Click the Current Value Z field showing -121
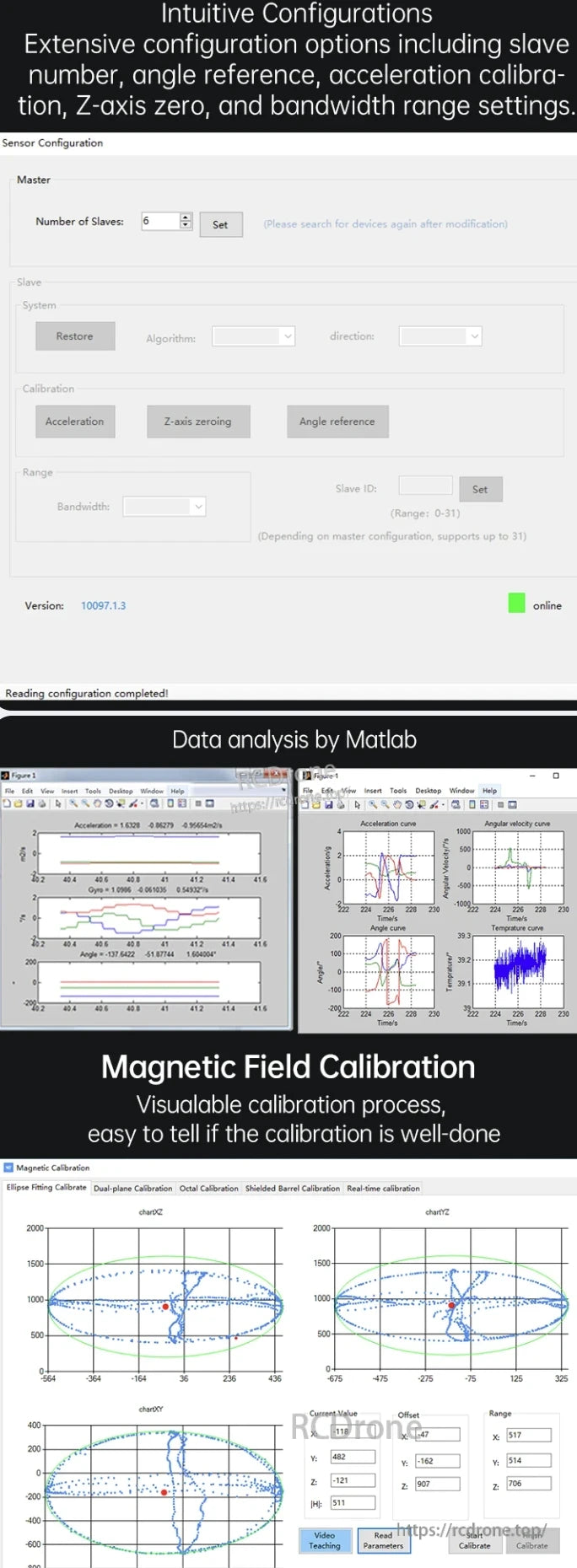The height and width of the screenshot is (1568, 577). [x=352, y=1480]
